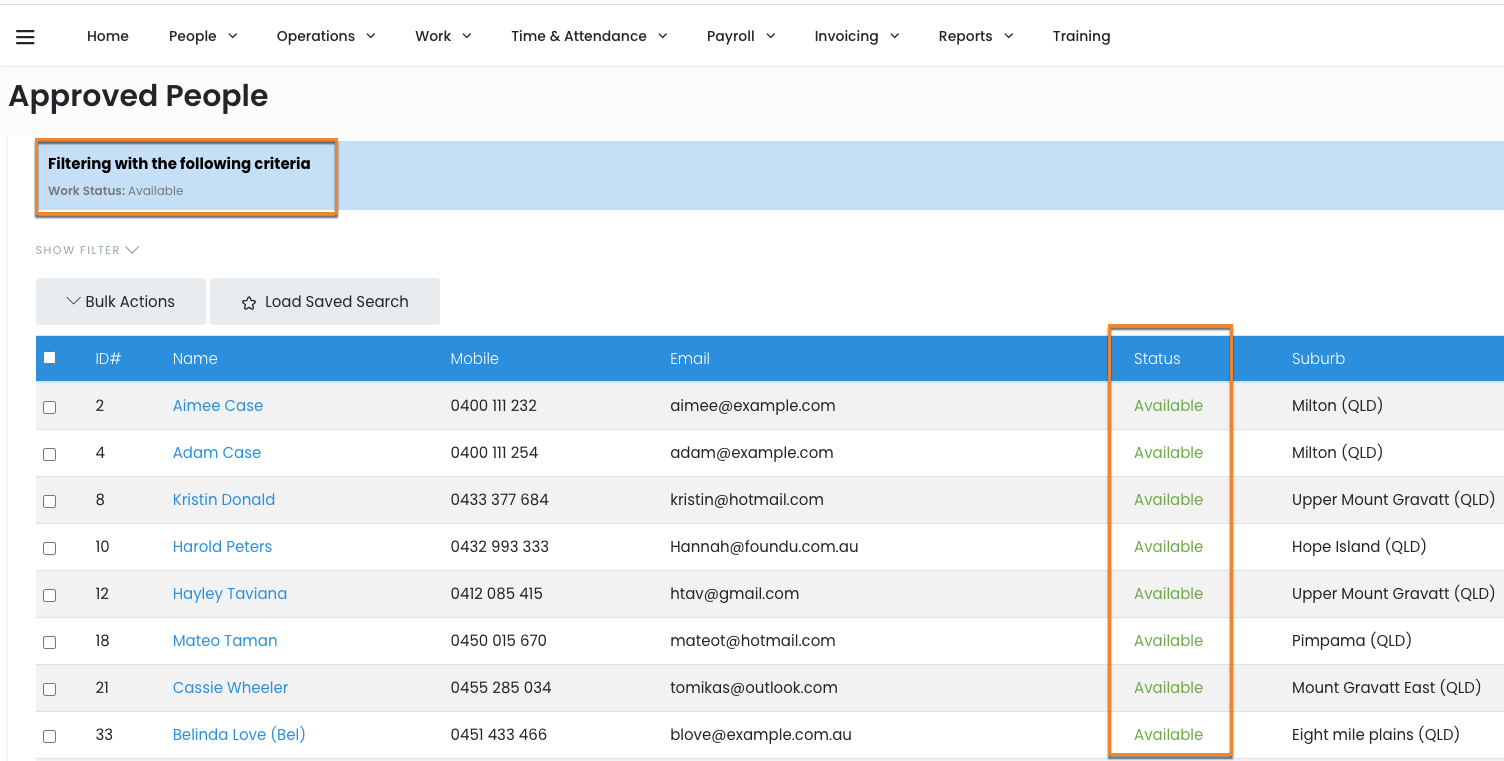The height and width of the screenshot is (761, 1504).
Task: Expand the Payroll navigation menu
Action: (741, 36)
